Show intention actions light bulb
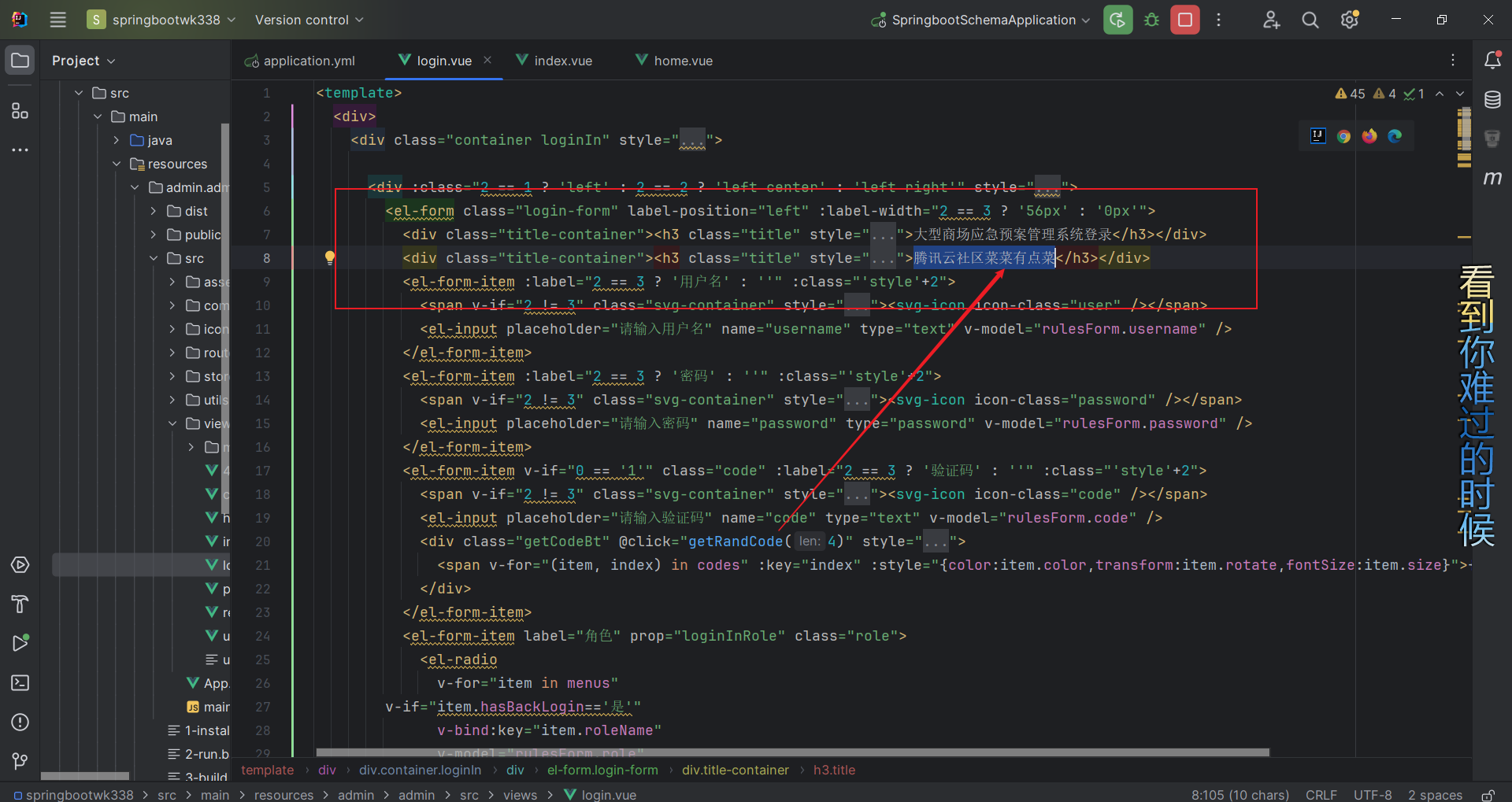 pos(330,257)
